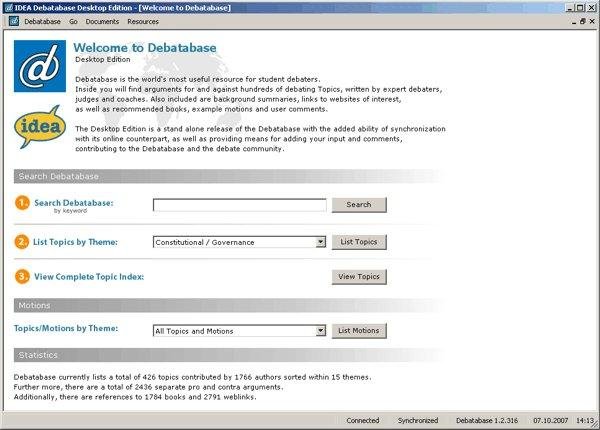Minimize the inner document window
This screenshot has height=430, width=600.
click(574, 22)
